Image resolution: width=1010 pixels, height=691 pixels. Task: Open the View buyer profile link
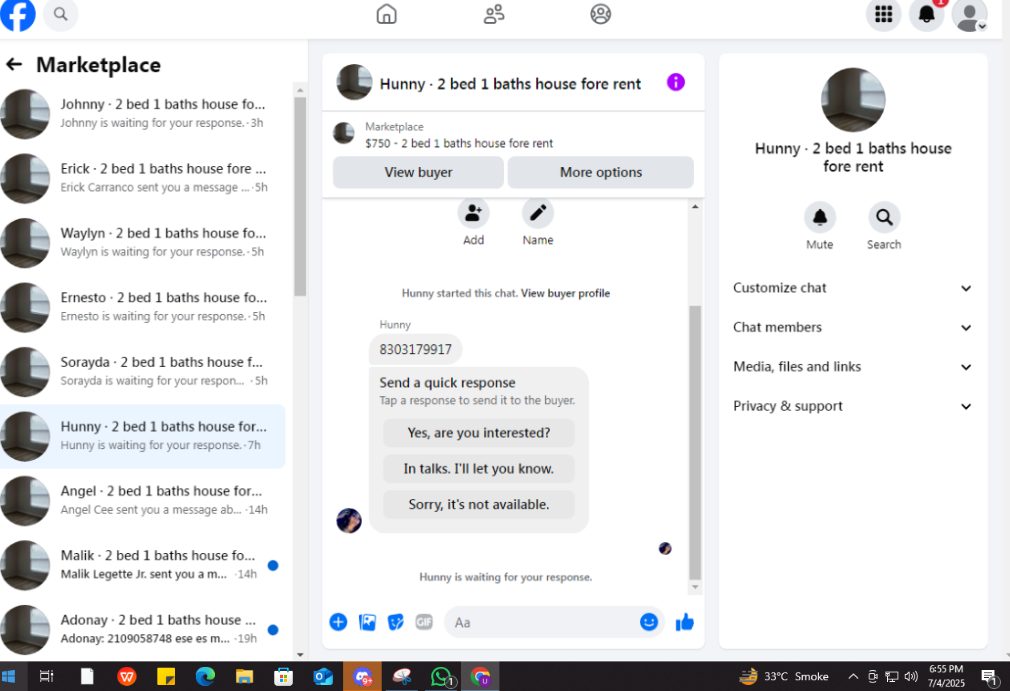[x=565, y=293]
